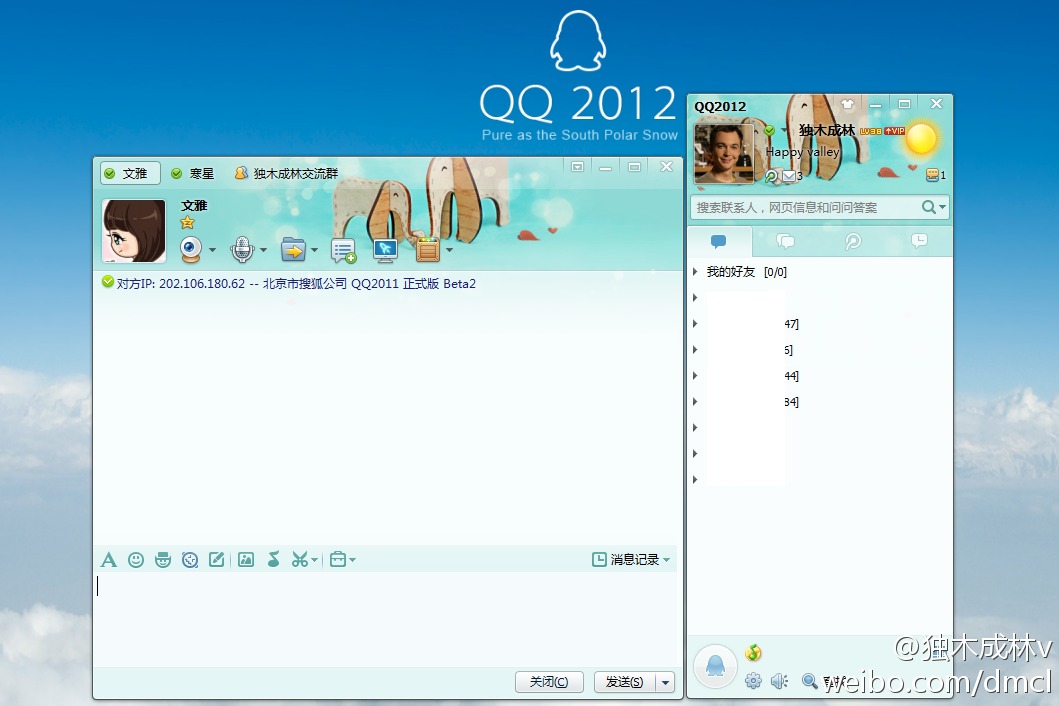
Task: Open remote desktop assistance monitor icon
Action: [x=386, y=251]
